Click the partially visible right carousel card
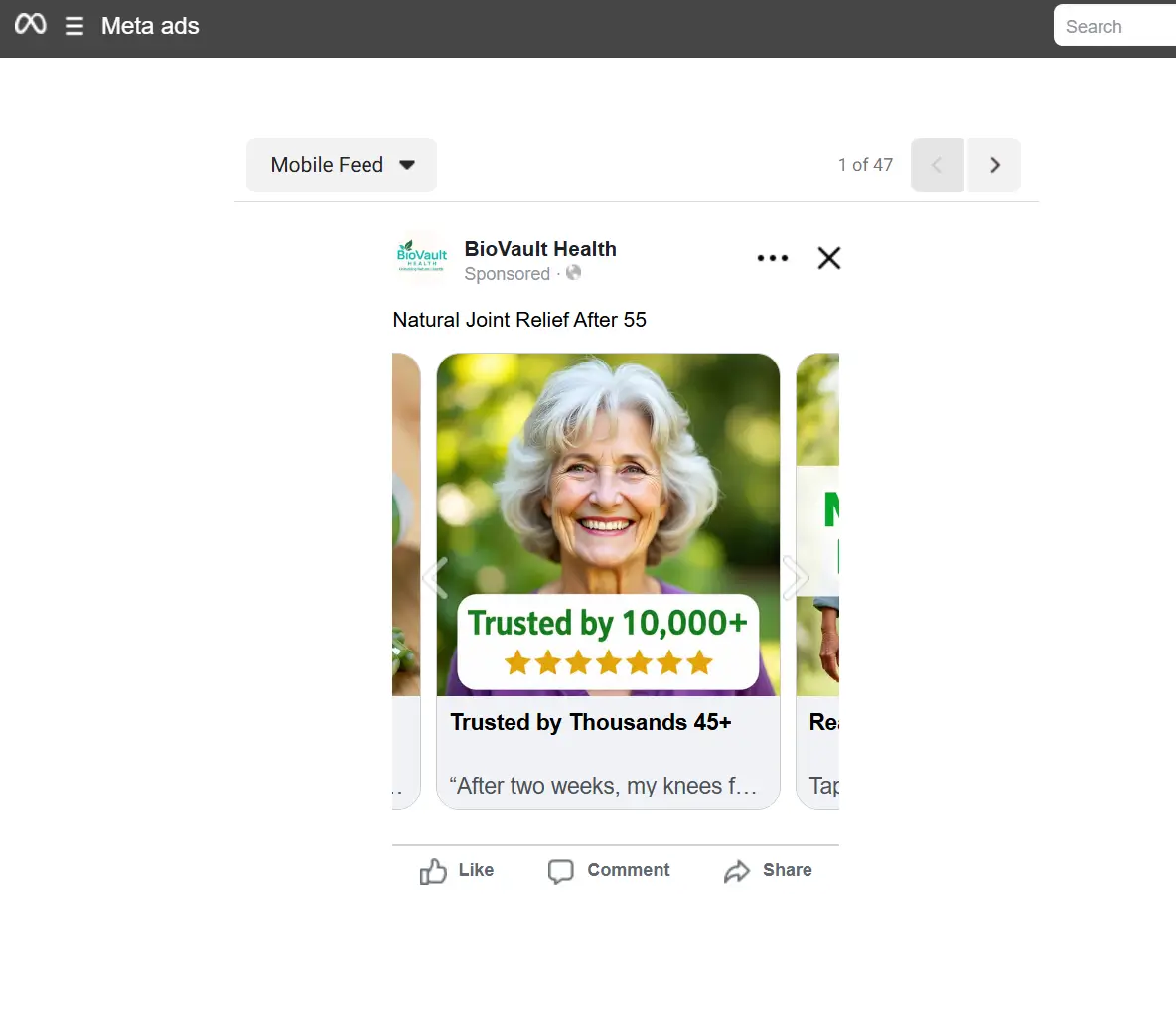 click(x=817, y=581)
